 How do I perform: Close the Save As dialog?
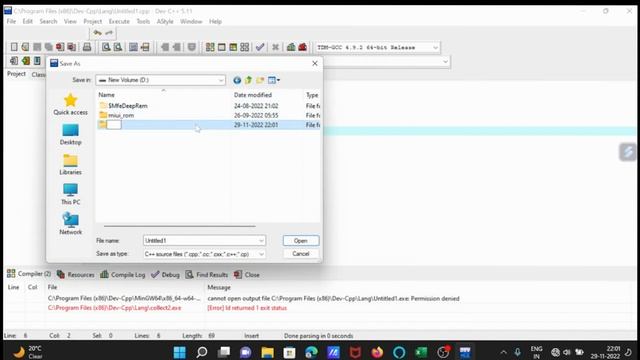pos(315,64)
